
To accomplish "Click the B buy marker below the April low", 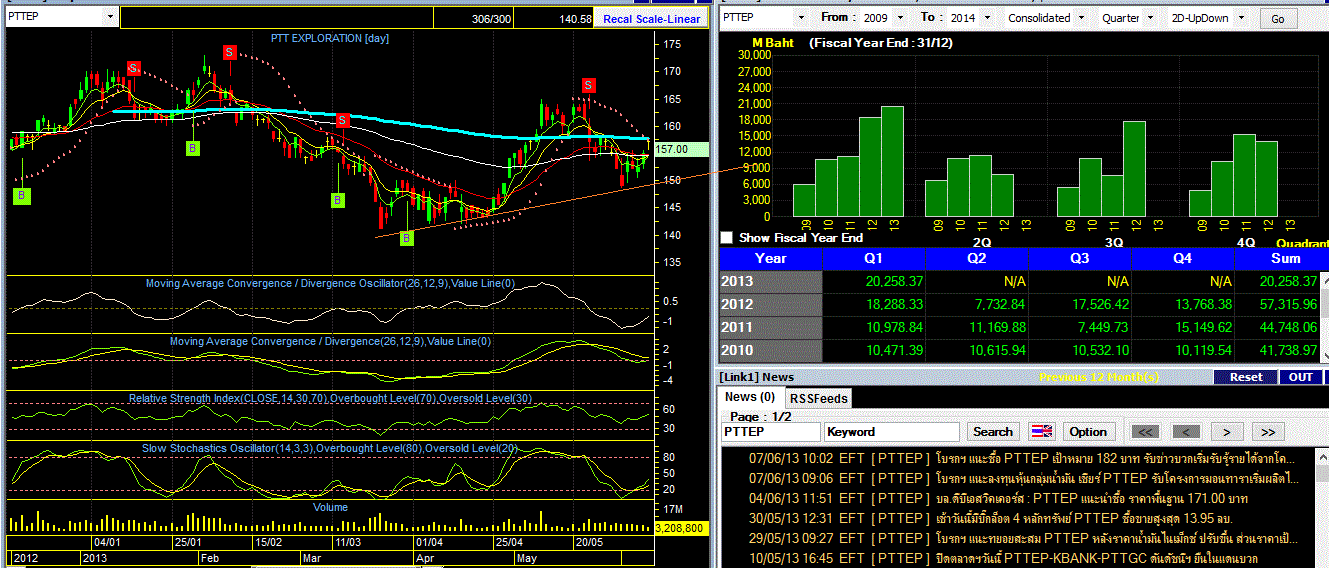I will click(x=407, y=238).
